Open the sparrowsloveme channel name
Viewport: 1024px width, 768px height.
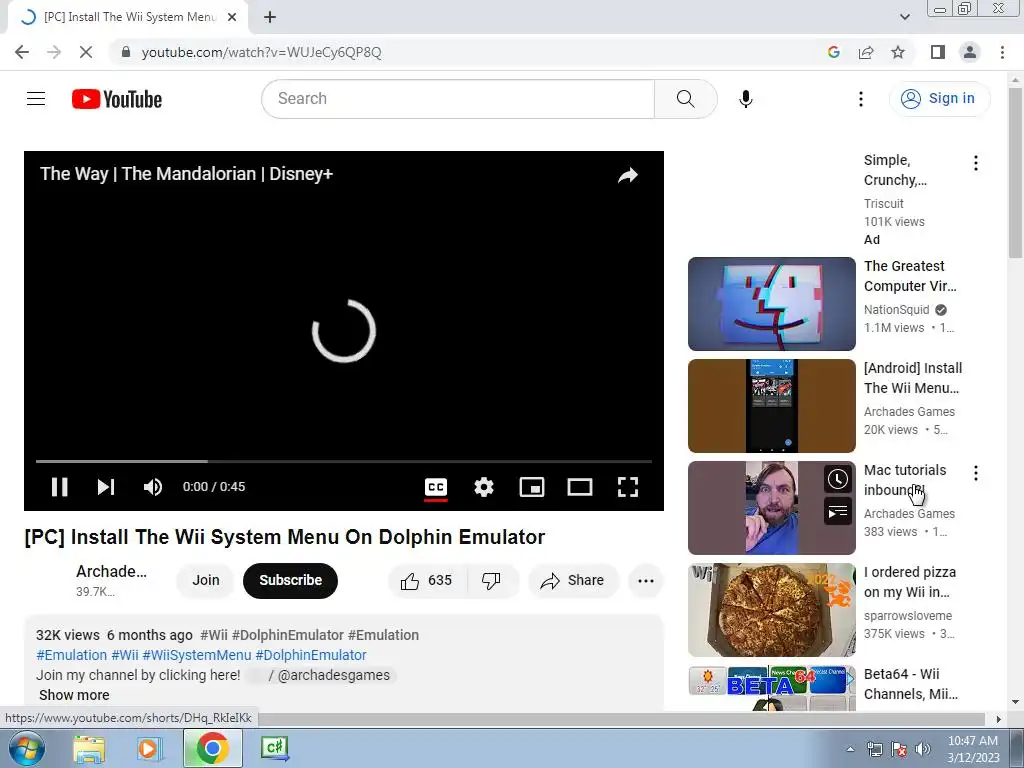(908, 616)
